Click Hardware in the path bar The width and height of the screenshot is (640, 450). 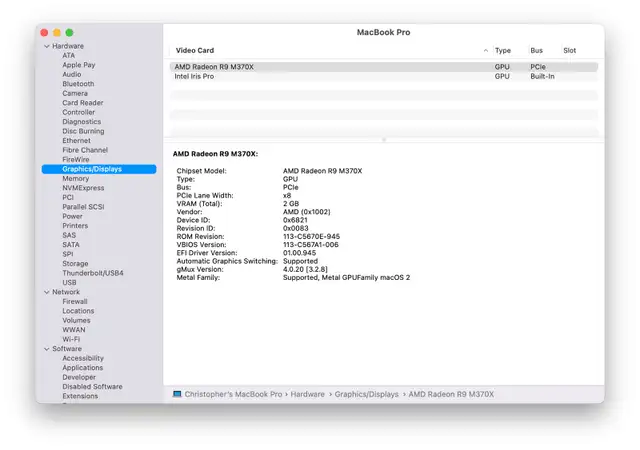point(308,394)
